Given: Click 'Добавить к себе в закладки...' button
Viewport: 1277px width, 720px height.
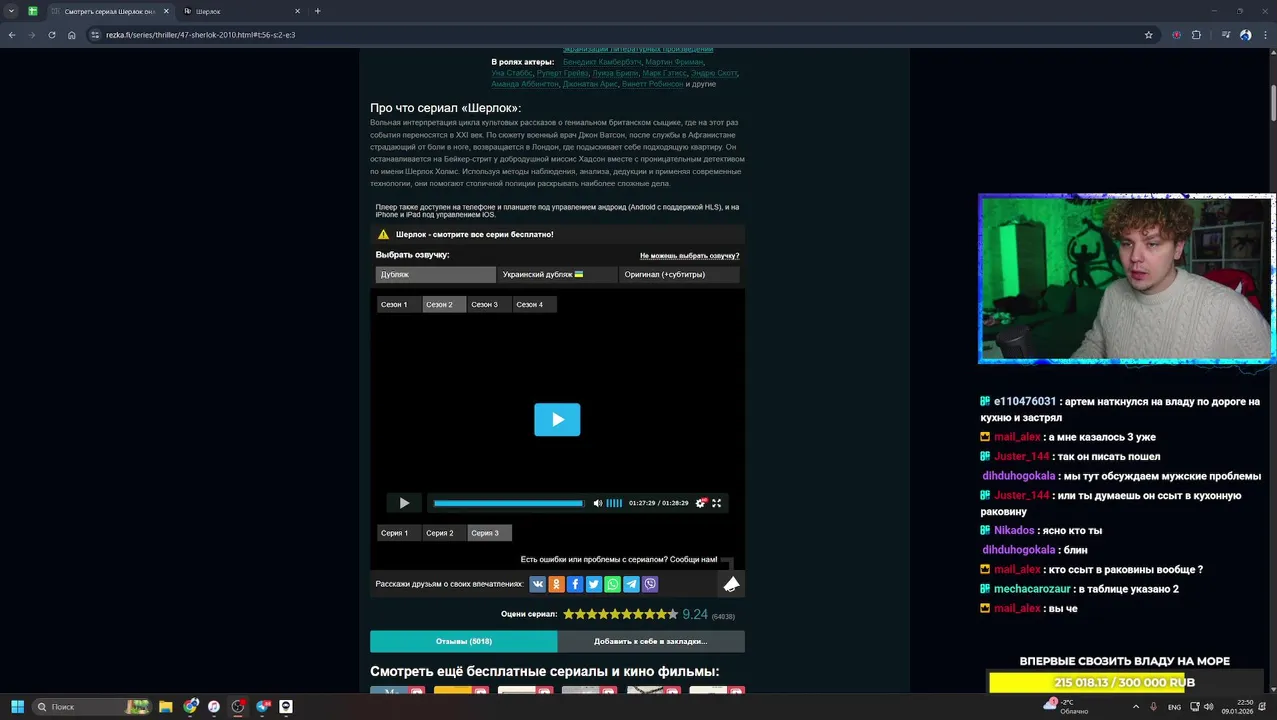Looking at the screenshot, I should [650, 641].
